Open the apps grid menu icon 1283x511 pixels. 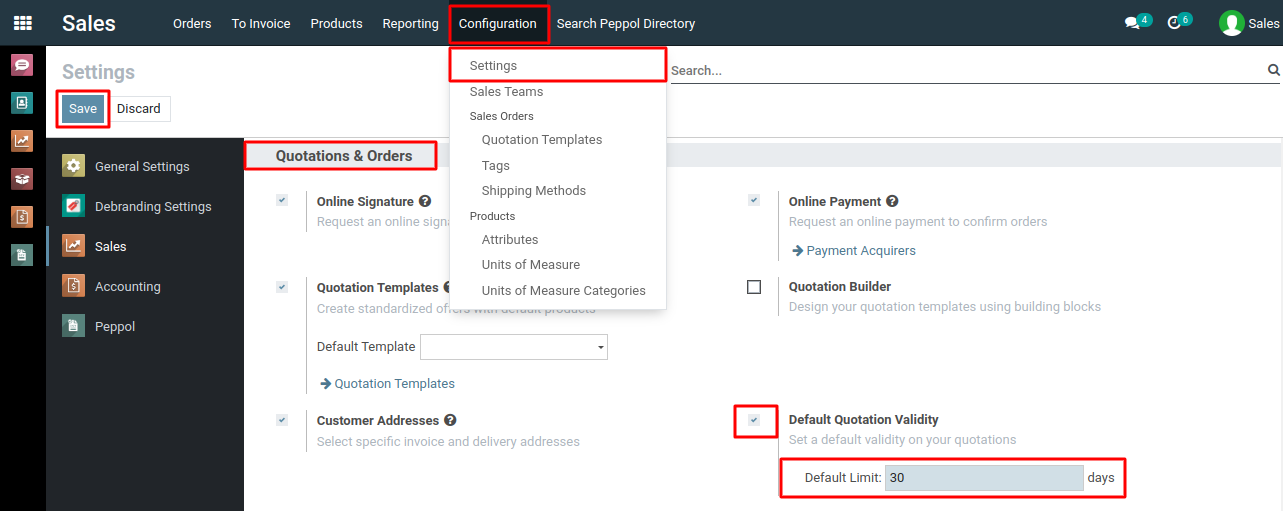[22, 23]
